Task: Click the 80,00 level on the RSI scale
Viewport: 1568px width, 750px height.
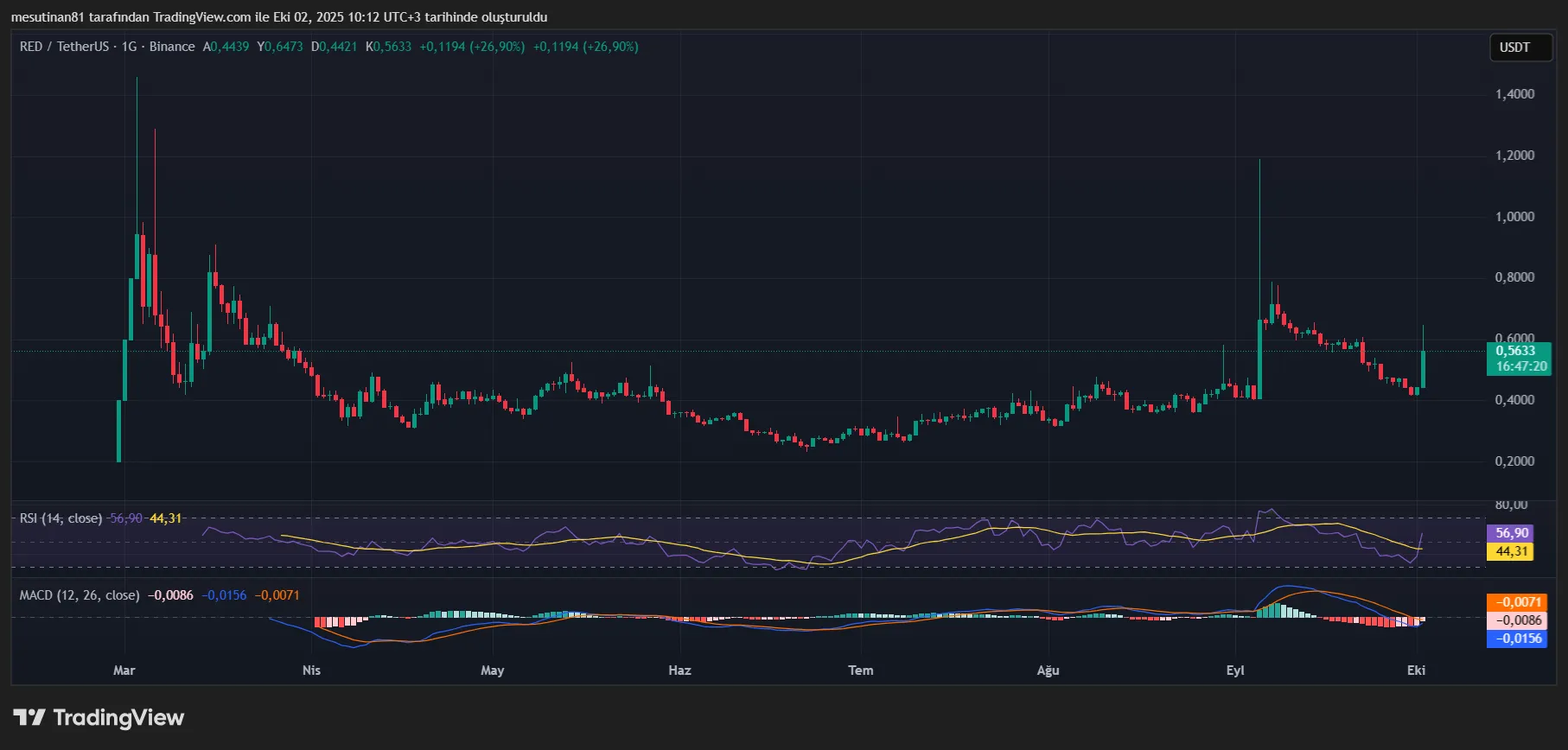Action: click(x=1511, y=505)
